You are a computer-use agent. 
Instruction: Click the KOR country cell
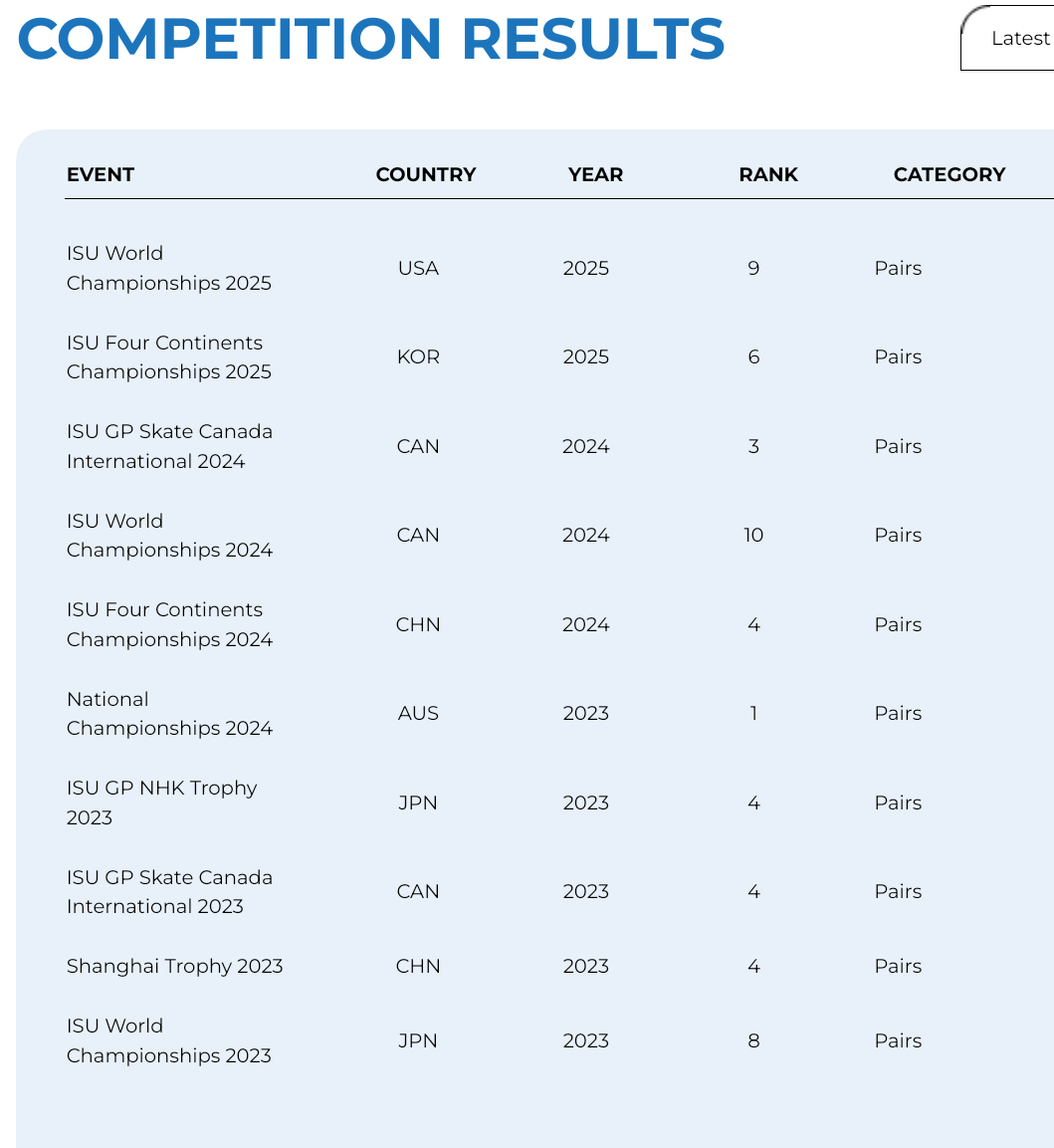(x=418, y=356)
